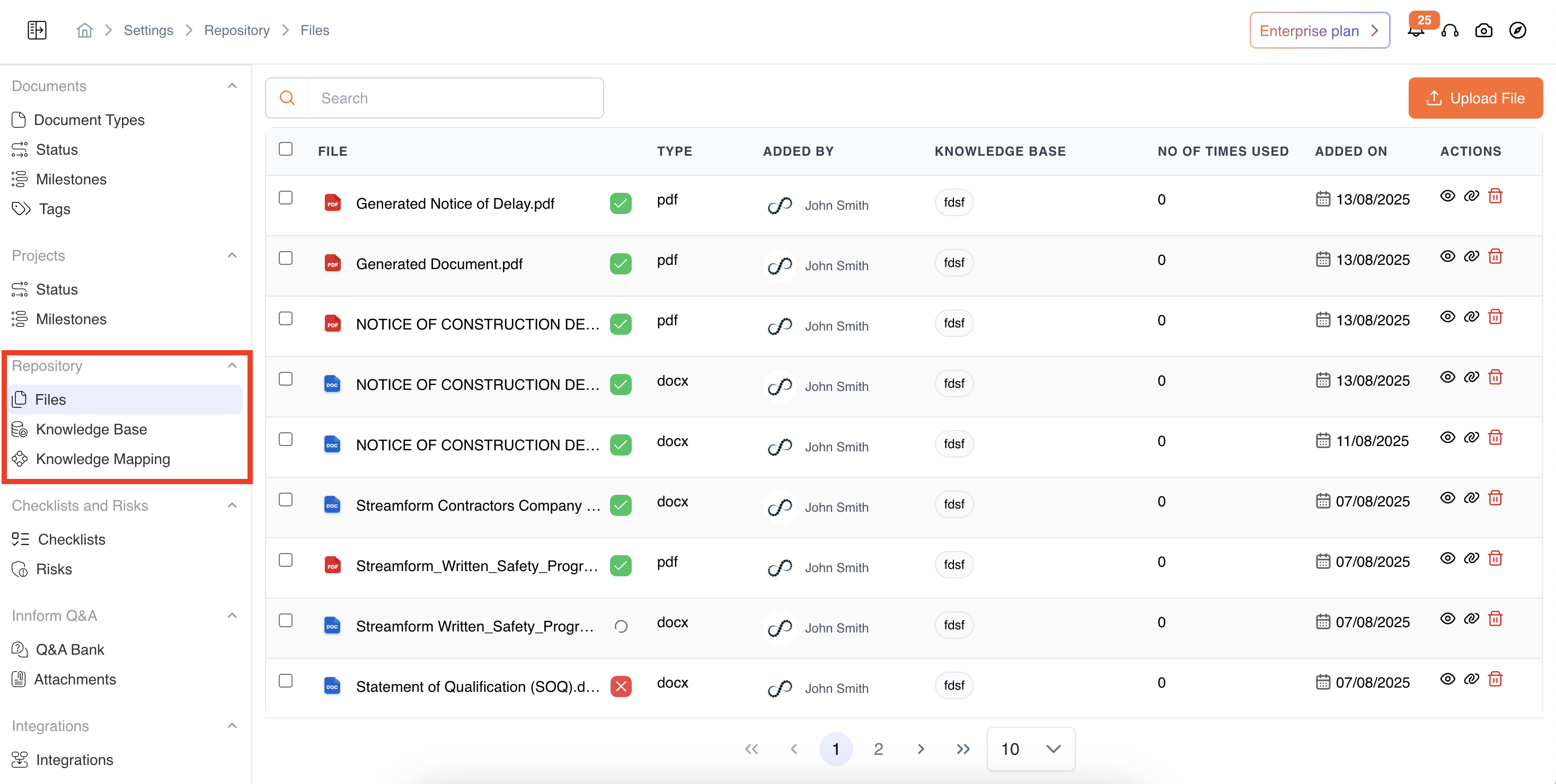Click link icon for Generated Document.pdf

[x=1471, y=256]
